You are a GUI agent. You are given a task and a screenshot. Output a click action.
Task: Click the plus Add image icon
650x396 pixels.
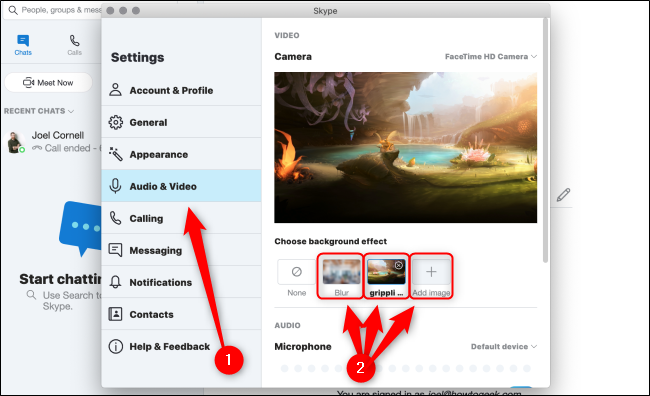(431, 272)
